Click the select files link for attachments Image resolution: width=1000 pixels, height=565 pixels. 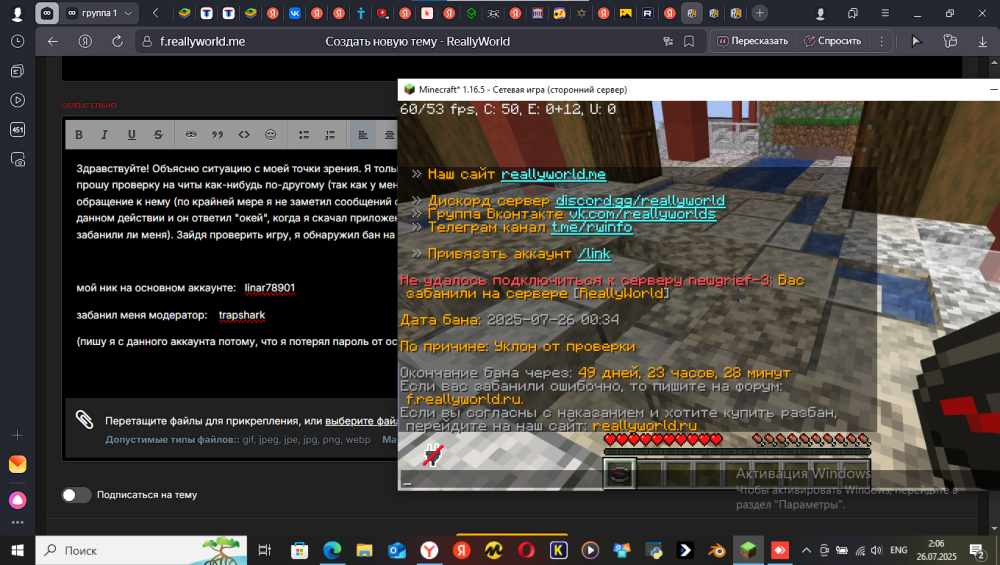click(361, 421)
